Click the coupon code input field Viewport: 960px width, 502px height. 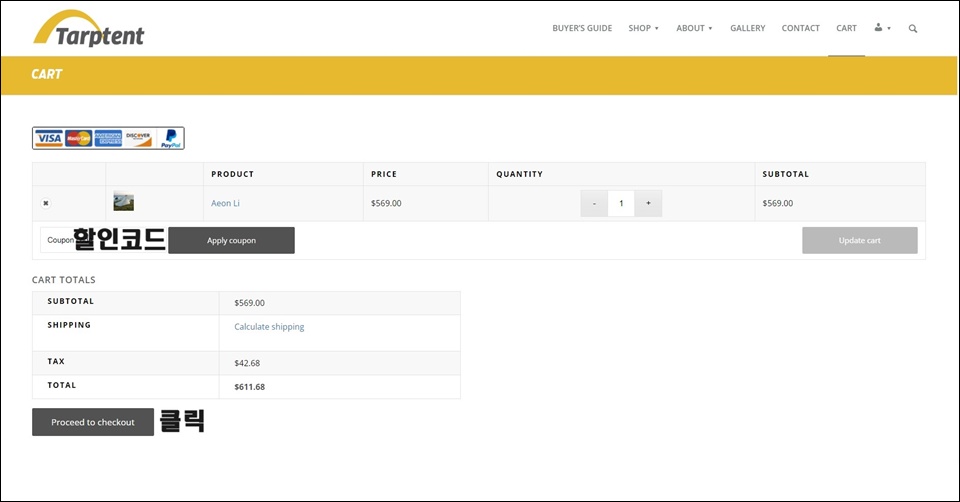103,240
